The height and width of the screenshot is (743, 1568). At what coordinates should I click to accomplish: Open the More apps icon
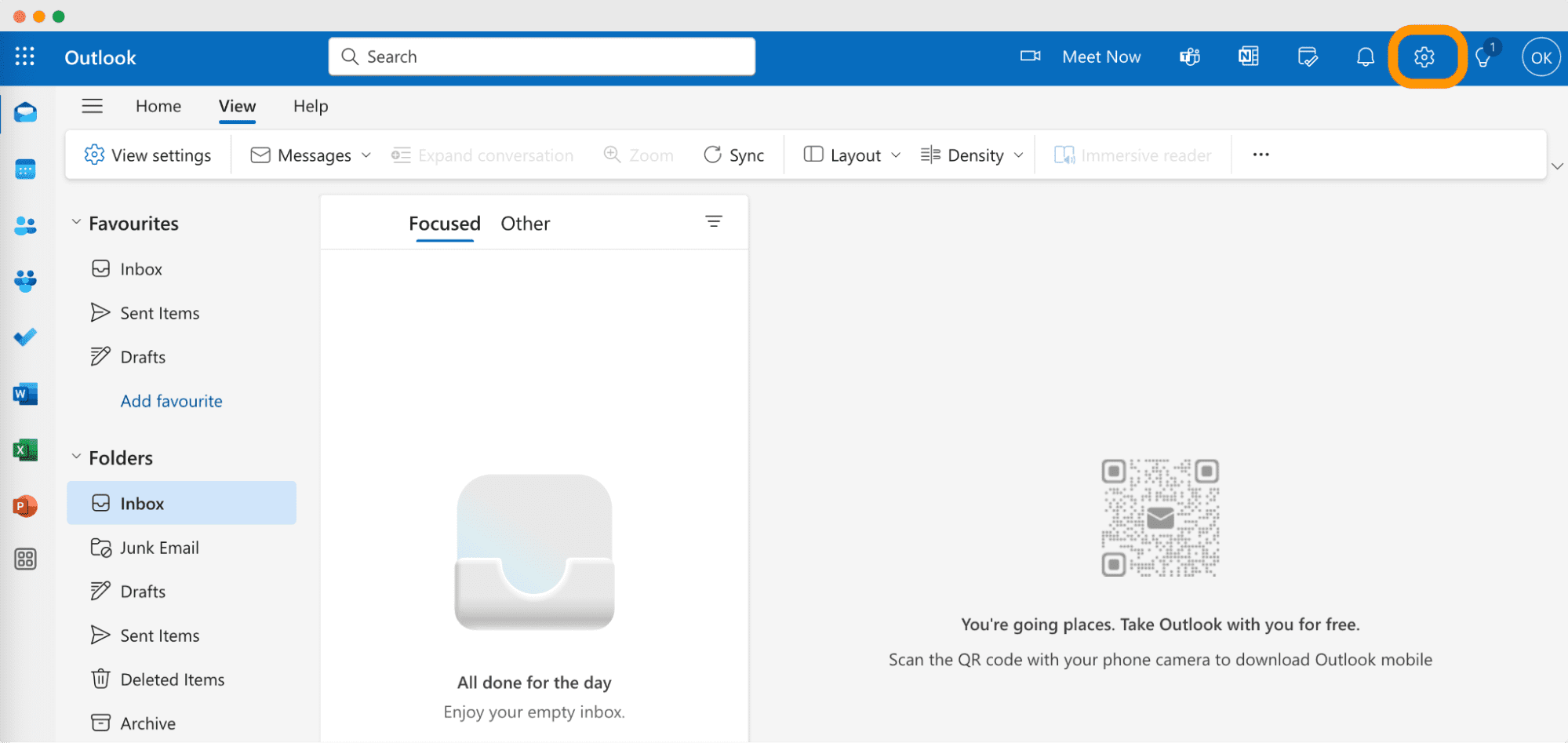point(25,559)
